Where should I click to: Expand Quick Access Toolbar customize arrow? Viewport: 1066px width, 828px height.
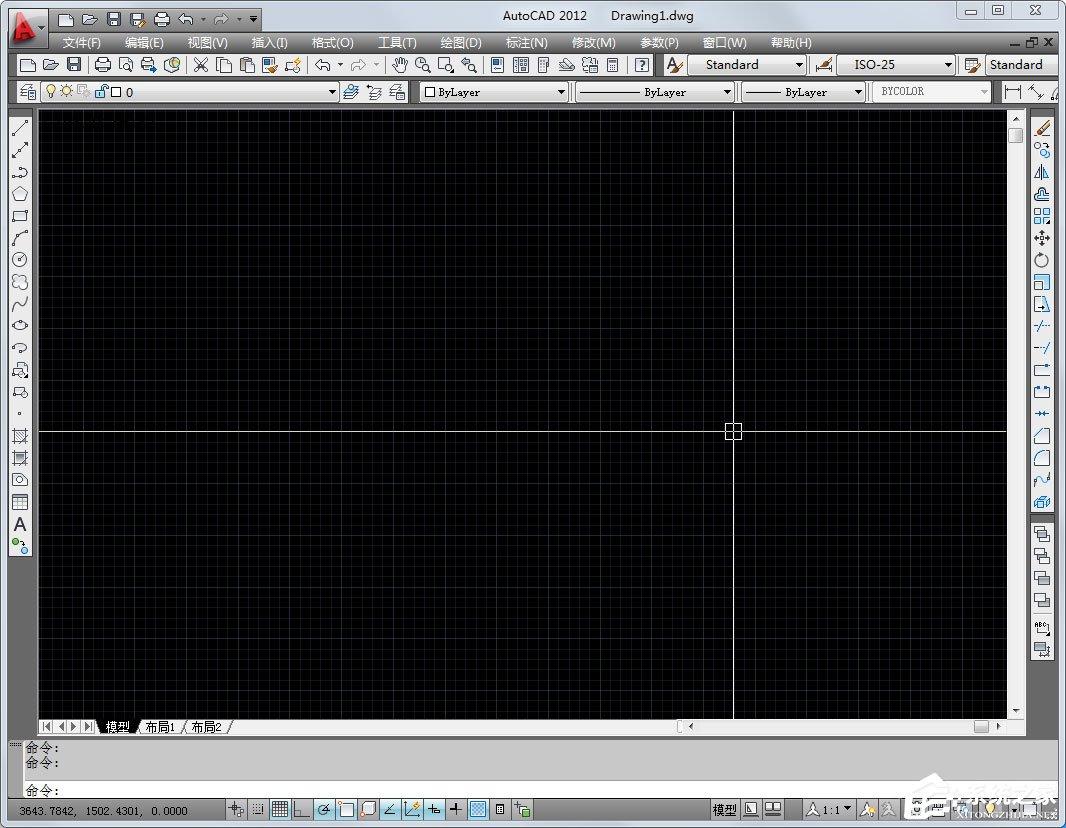[254, 19]
